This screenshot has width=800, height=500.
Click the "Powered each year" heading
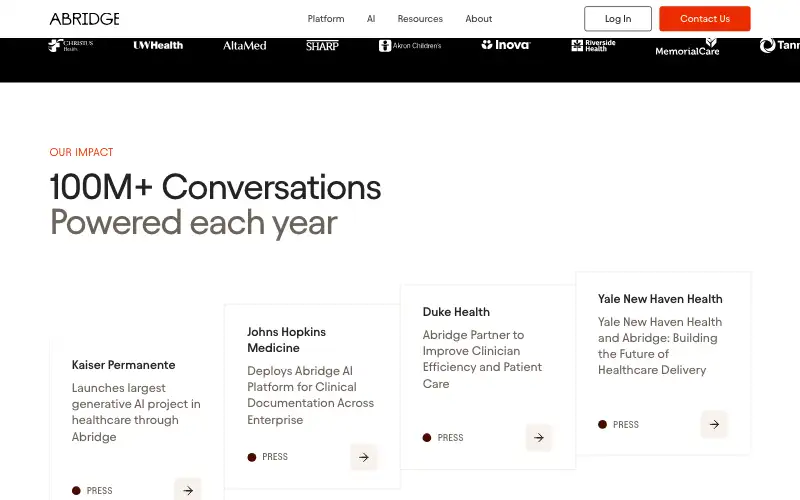tap(193, 222)
